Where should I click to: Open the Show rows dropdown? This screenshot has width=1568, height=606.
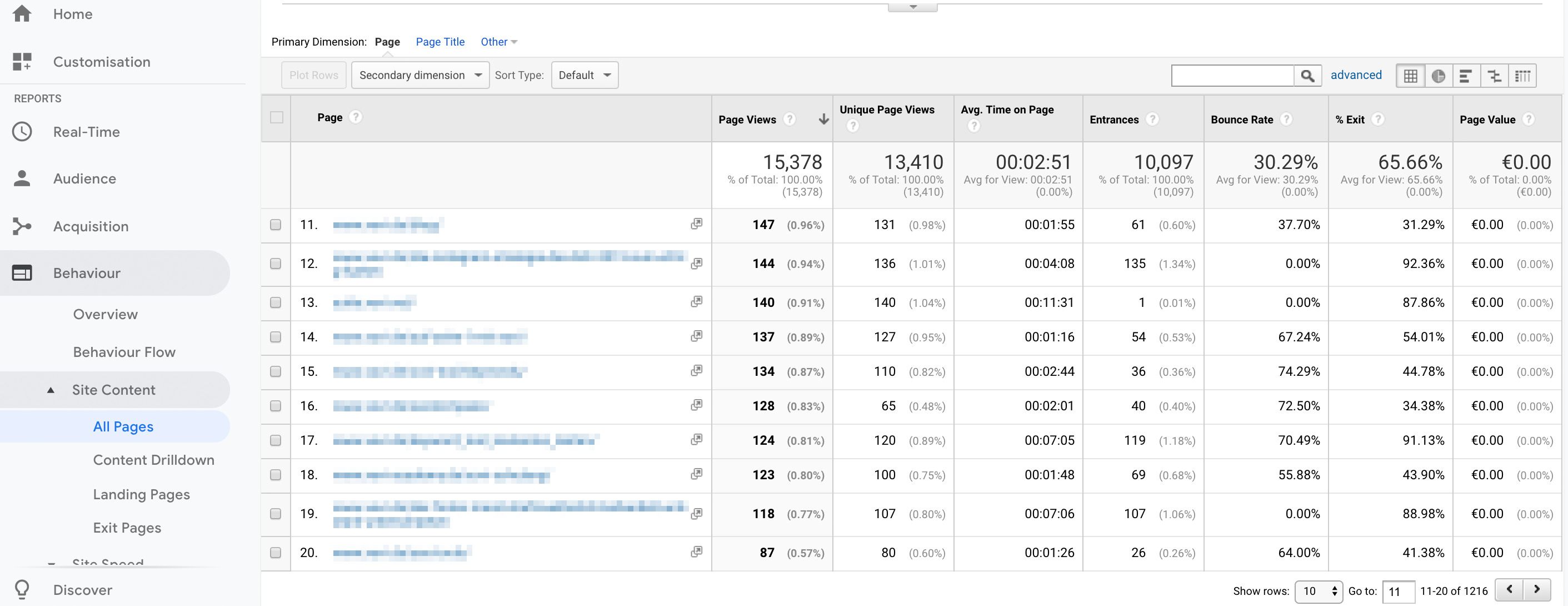point(1319,591)
